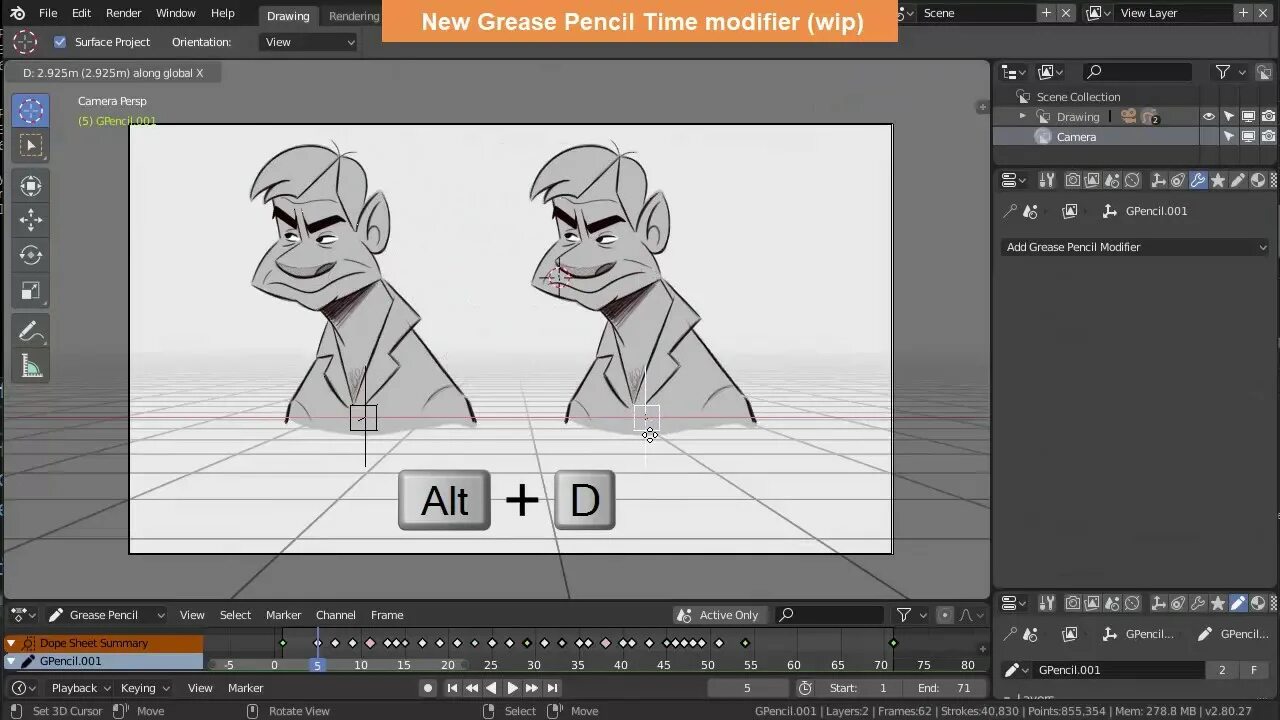
Task: Jump to next keyframe
Action: pos(532,688)
